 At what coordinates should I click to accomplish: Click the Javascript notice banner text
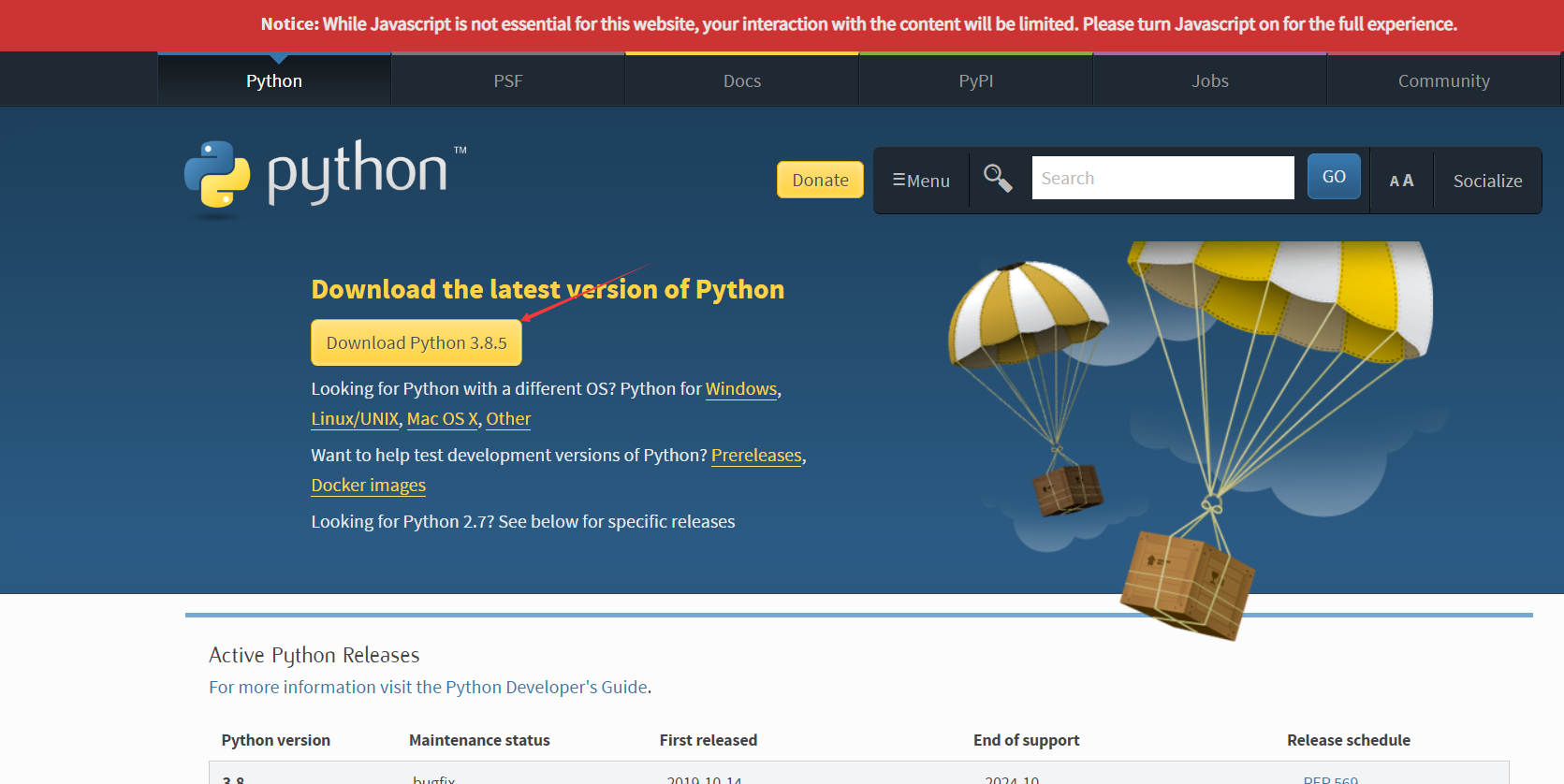859,24
